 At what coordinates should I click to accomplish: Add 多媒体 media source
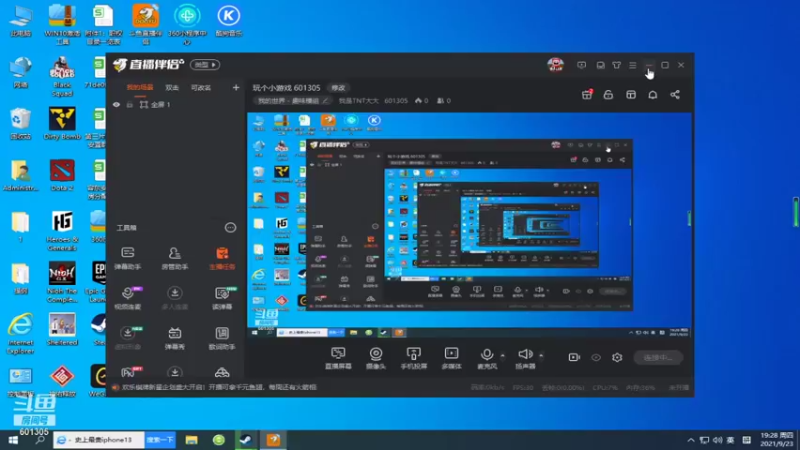coord(451,358)
